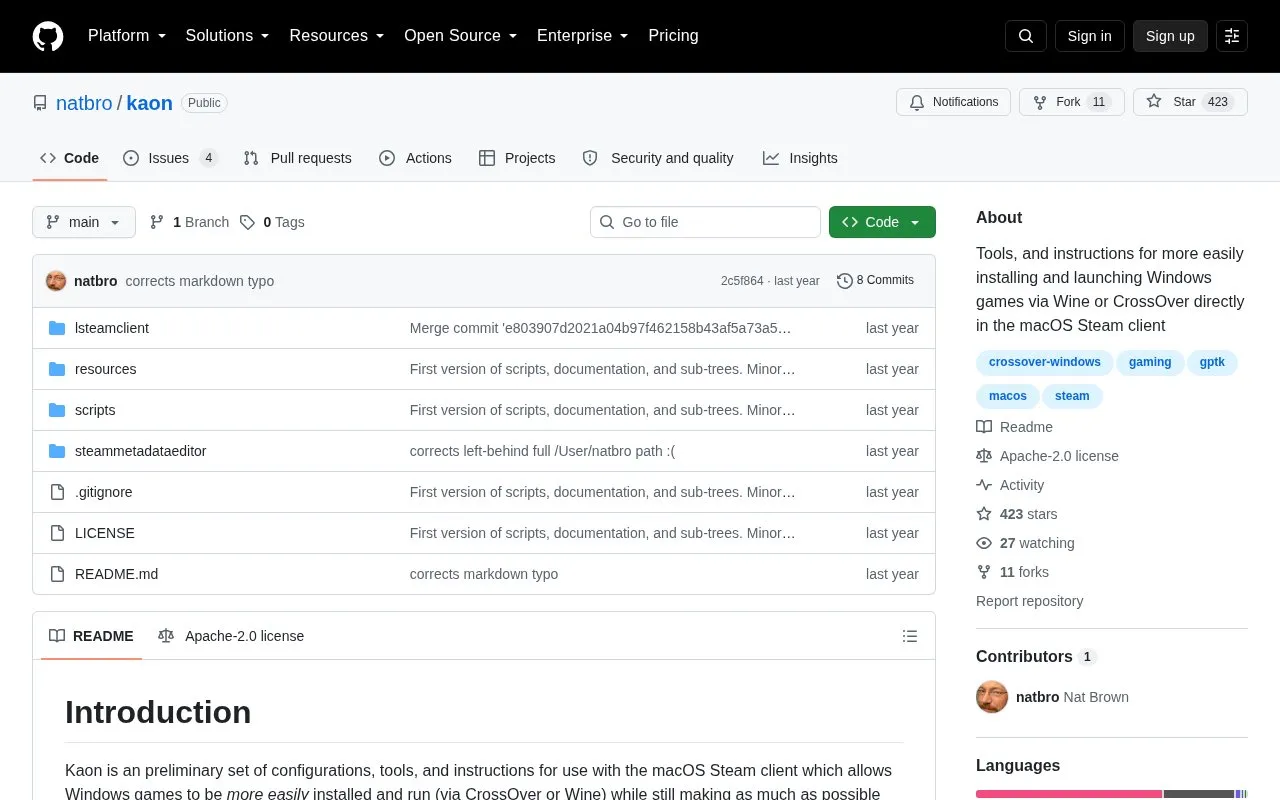The height and width of the screenshot is (800, 1280).
Task: Open the lsteamclient folder
Action: click(112, 328)
